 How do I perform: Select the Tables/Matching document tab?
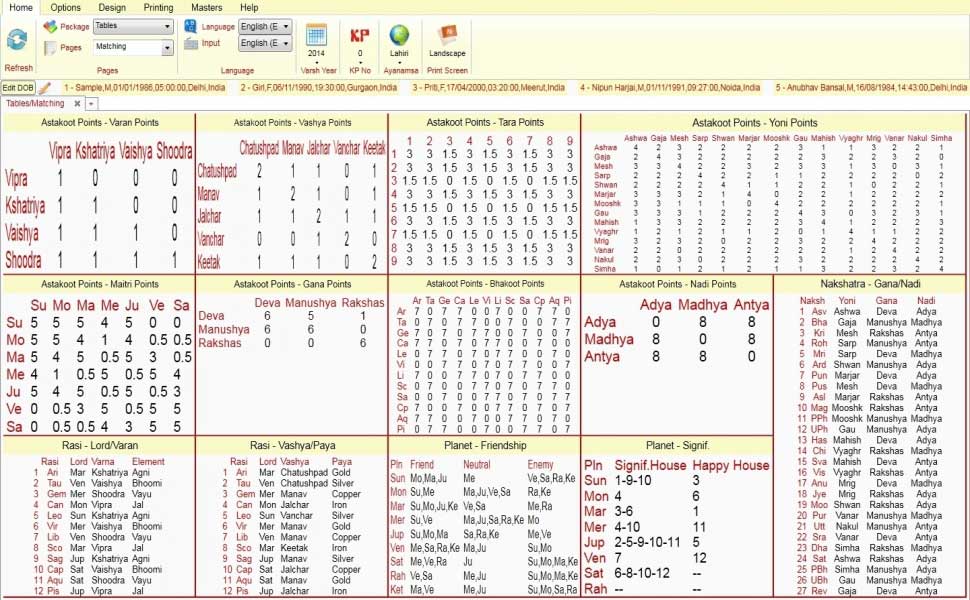coord(35,103)
